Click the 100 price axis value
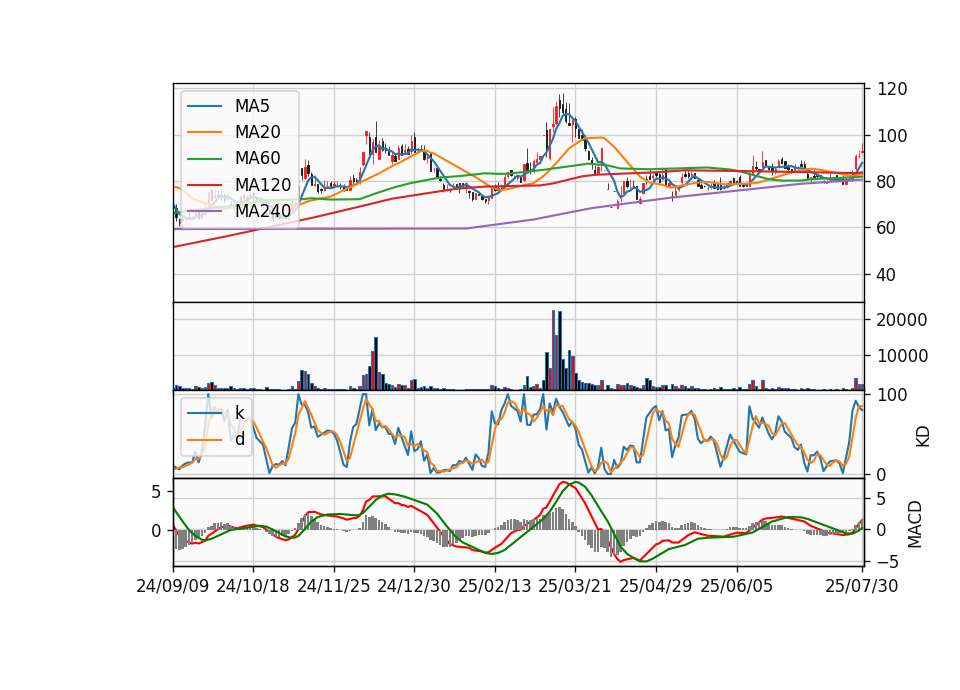Screen dimensions: 960x690 892,136
